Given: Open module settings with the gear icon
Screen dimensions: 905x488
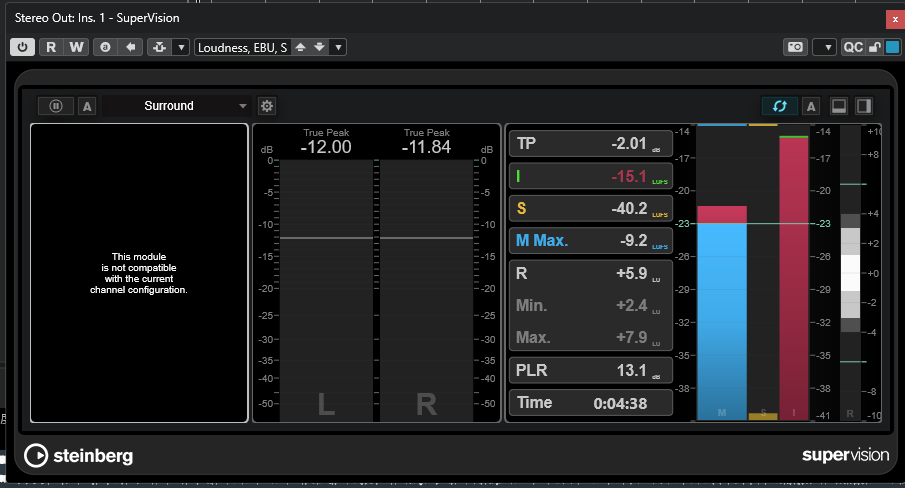Looking at the screenshot, I should click(267, 106).
